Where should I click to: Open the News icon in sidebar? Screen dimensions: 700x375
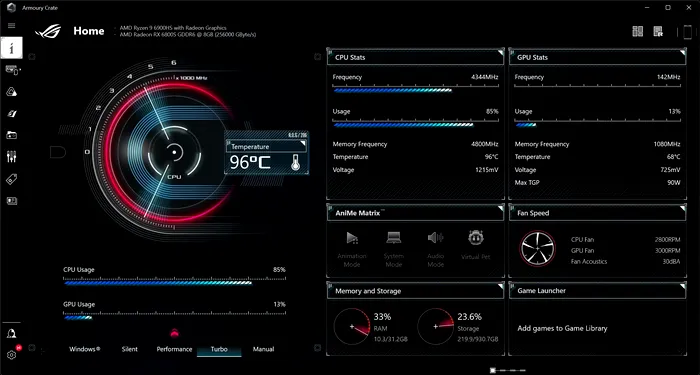tap(12, 201)
